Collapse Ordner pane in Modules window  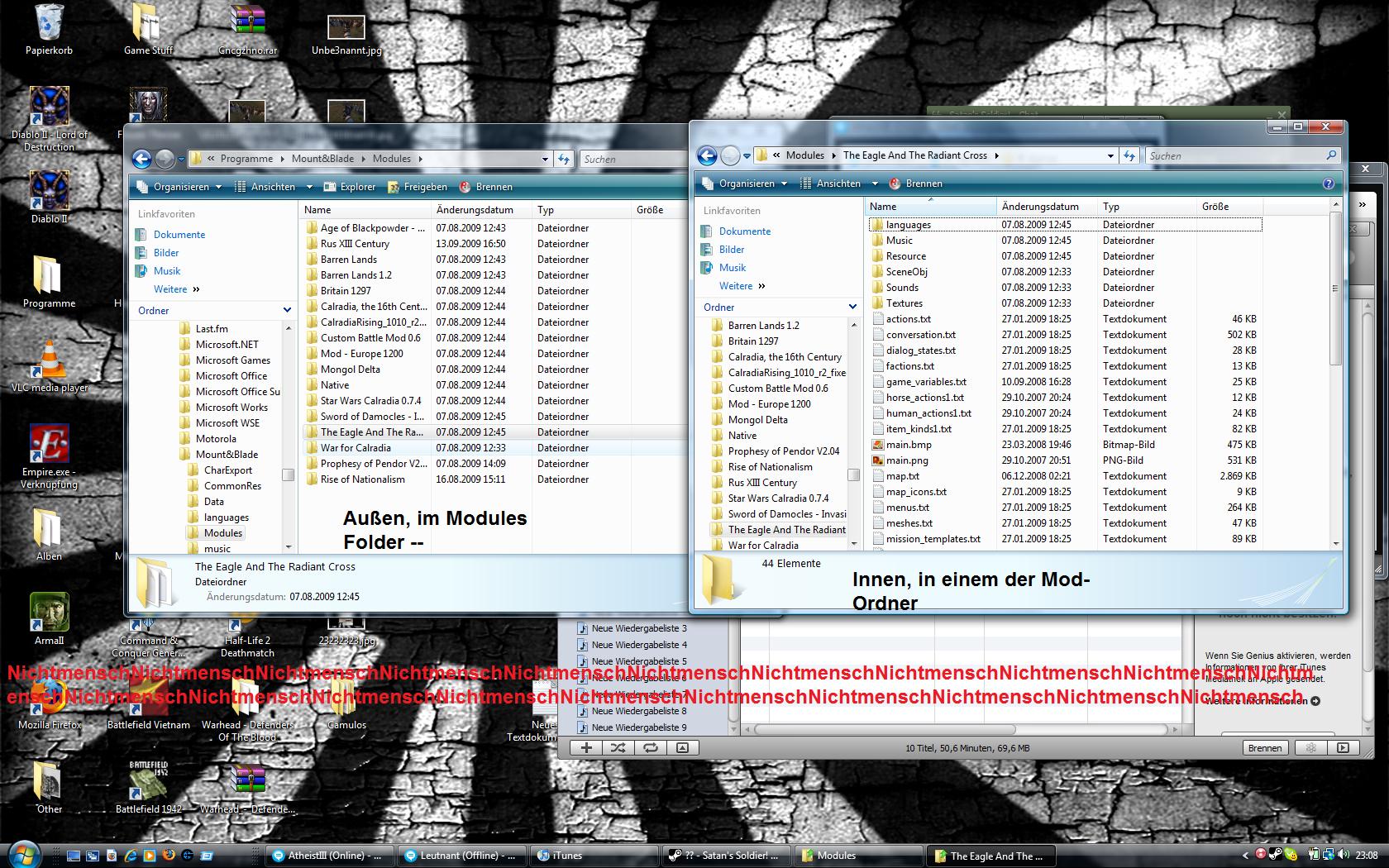(x=287, y=310)
